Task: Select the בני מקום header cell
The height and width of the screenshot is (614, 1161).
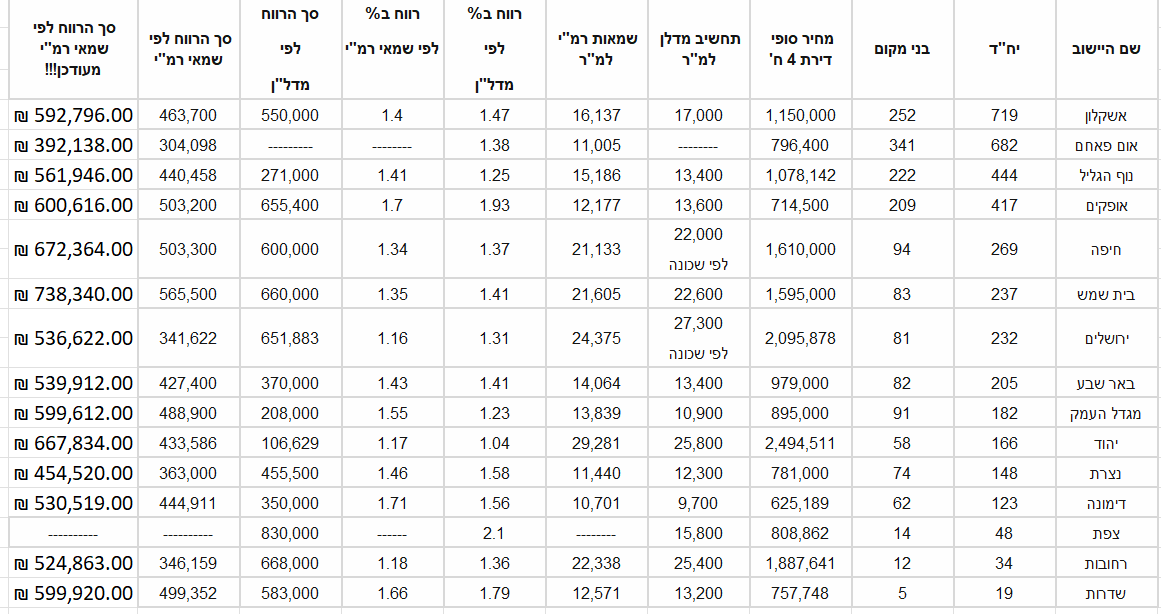Action: coord(901,49)
